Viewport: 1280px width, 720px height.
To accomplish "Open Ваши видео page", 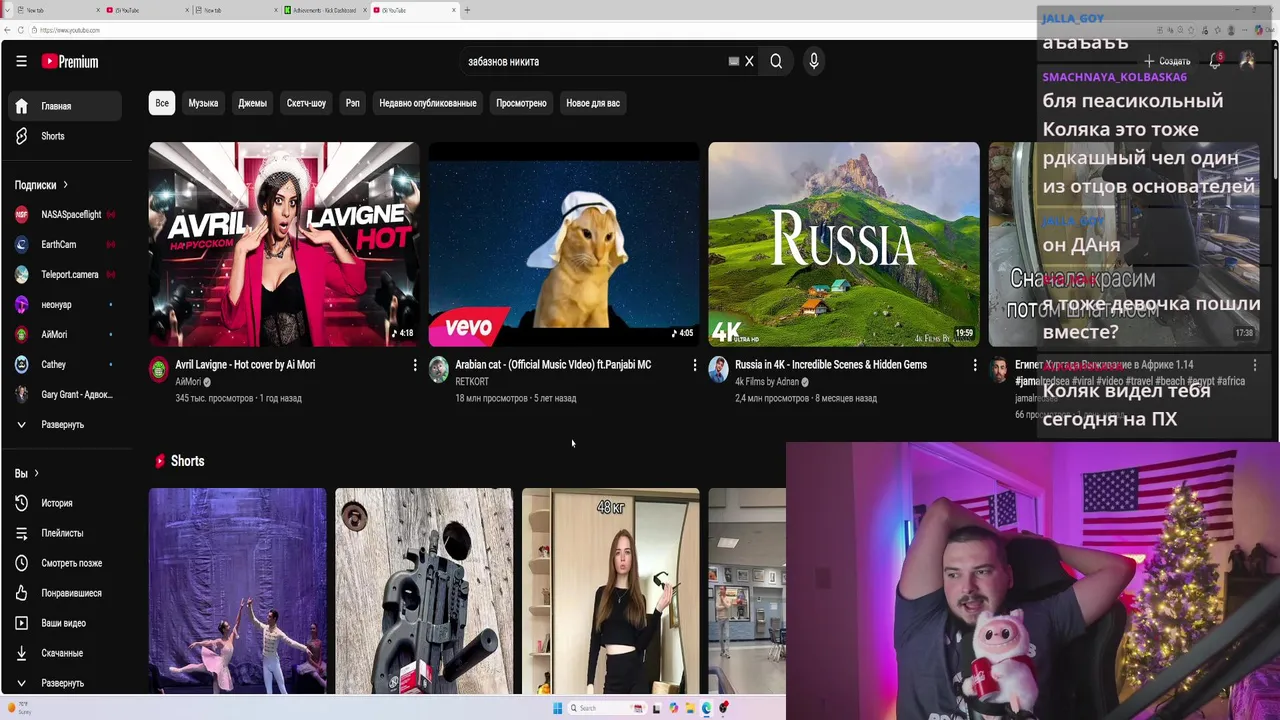I will pyautogui.click(x=63, y=623).
